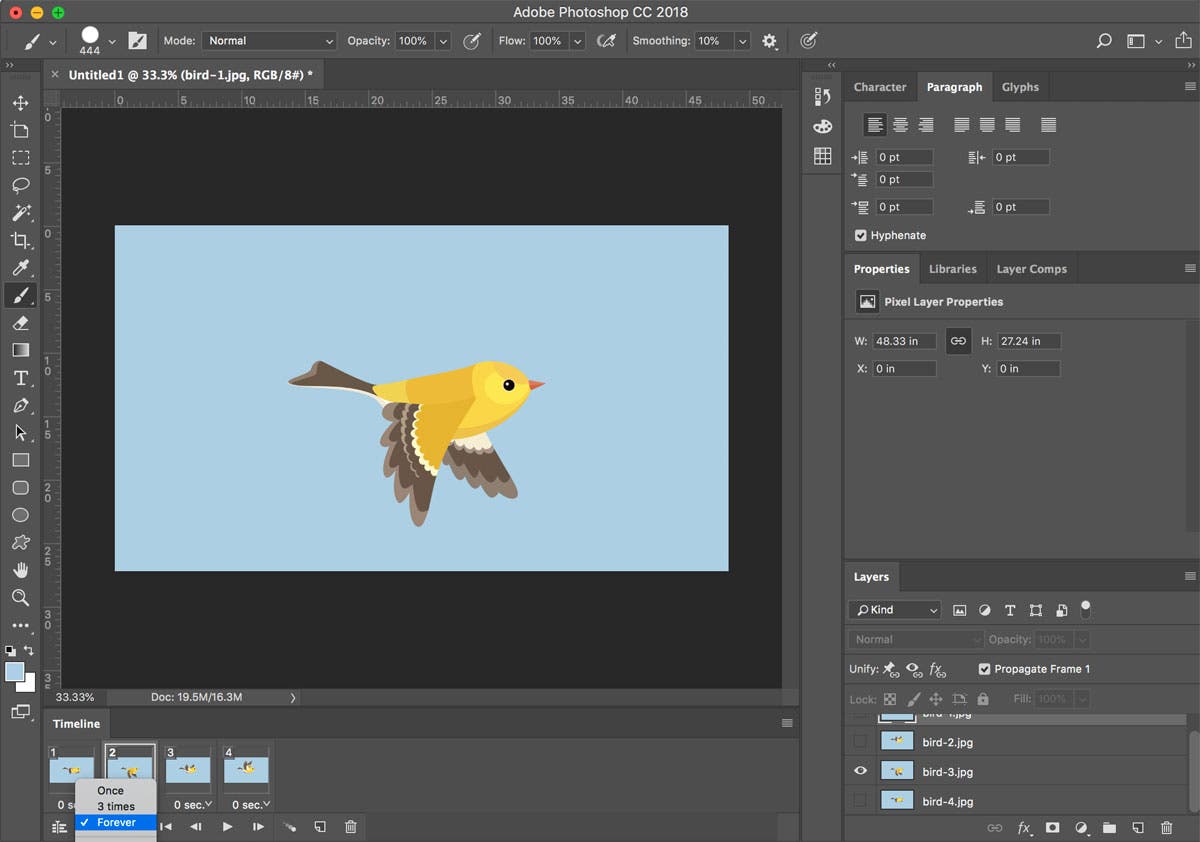
Task: Open the Smoothing value dropdown arrow
Action: (742, 41)
